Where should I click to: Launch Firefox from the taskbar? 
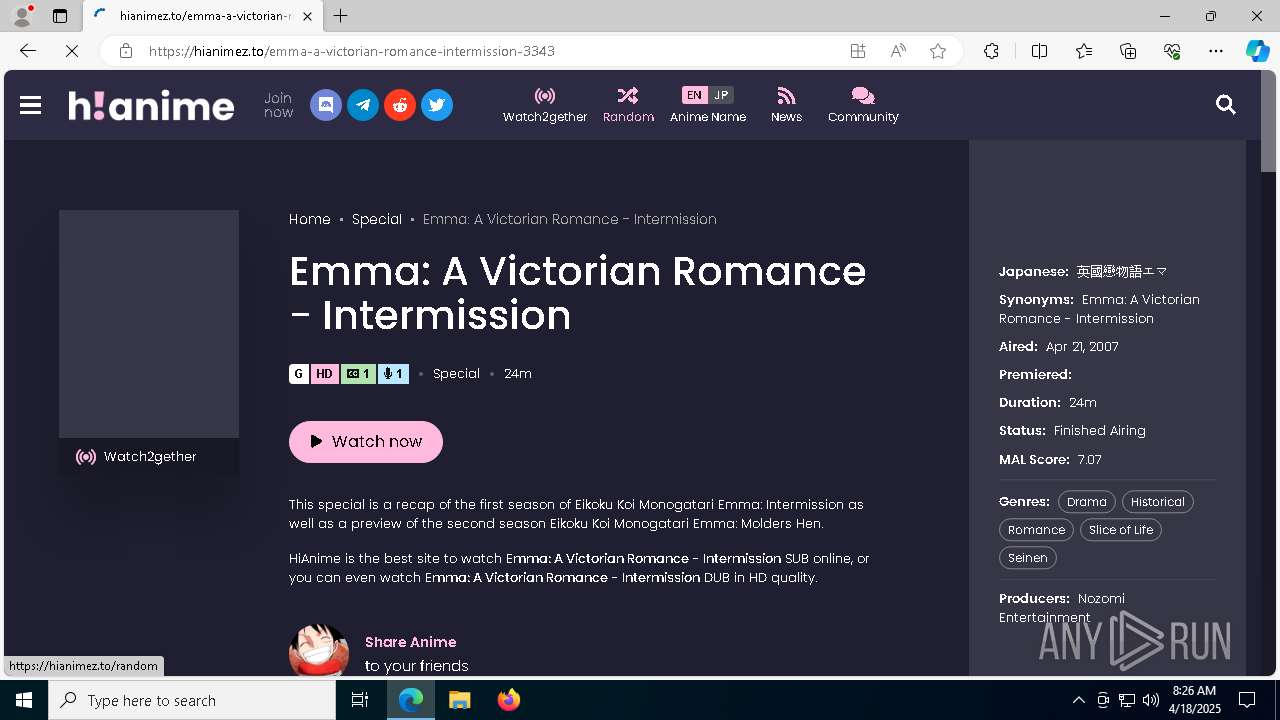[509, 700]
